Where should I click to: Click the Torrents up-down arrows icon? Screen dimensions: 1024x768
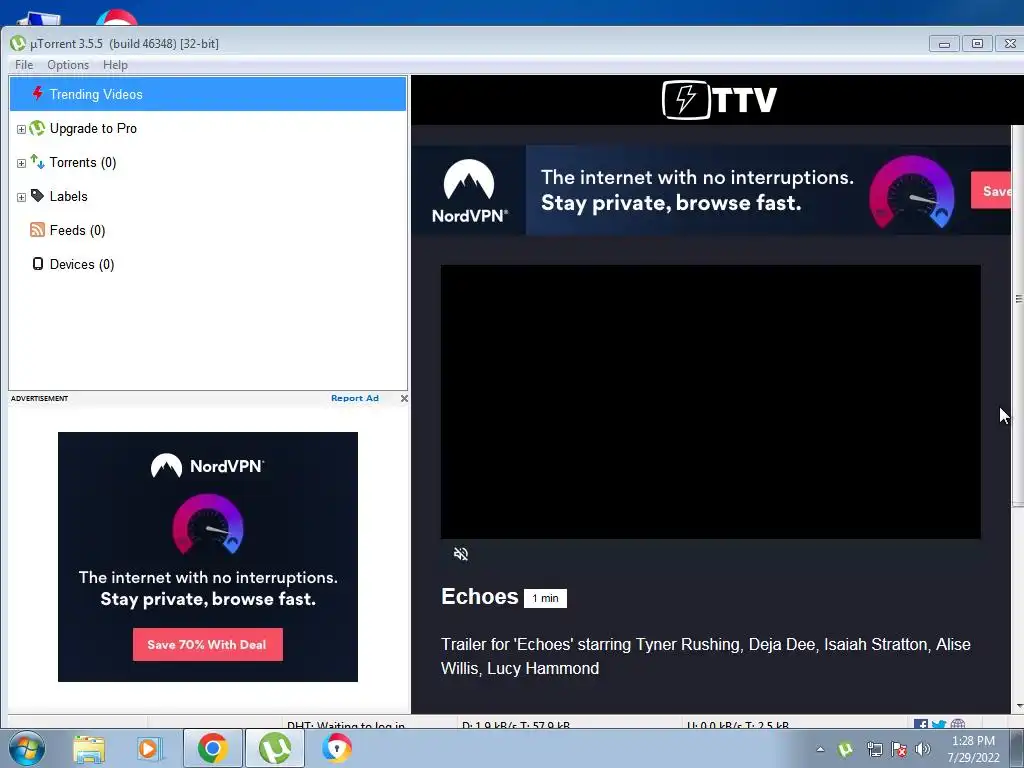[38, 162]
